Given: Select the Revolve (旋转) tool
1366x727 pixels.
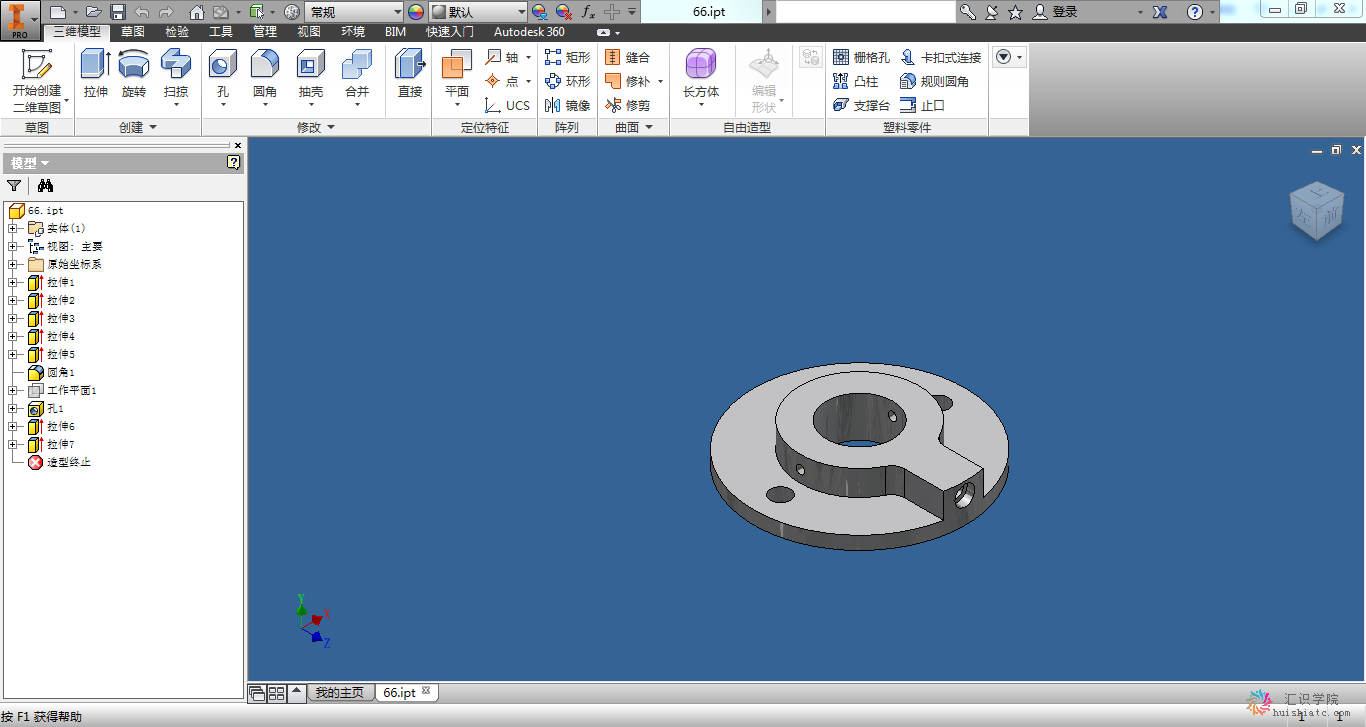Looking at the screenshot, I should point(134,74).
